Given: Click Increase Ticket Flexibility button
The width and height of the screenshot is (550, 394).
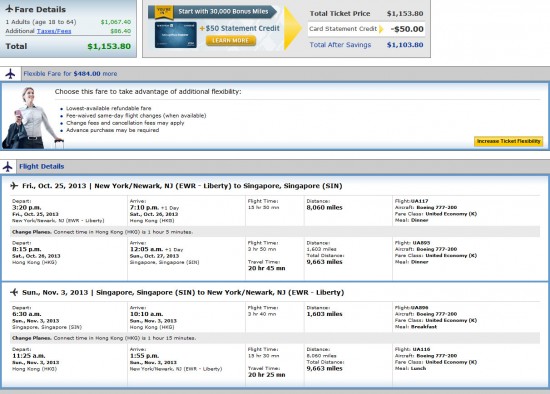Looking at the screenshot, I should [x=508, y=141].
